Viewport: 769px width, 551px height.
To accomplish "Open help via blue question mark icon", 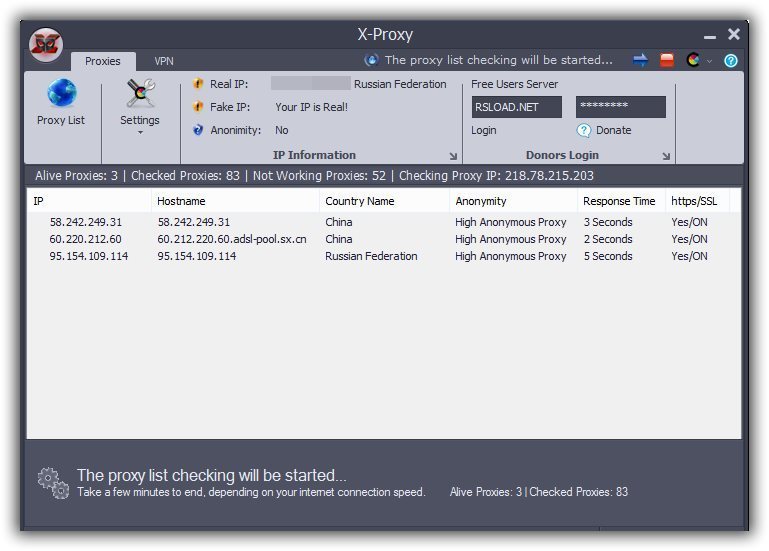I will (x=731, y=61).
